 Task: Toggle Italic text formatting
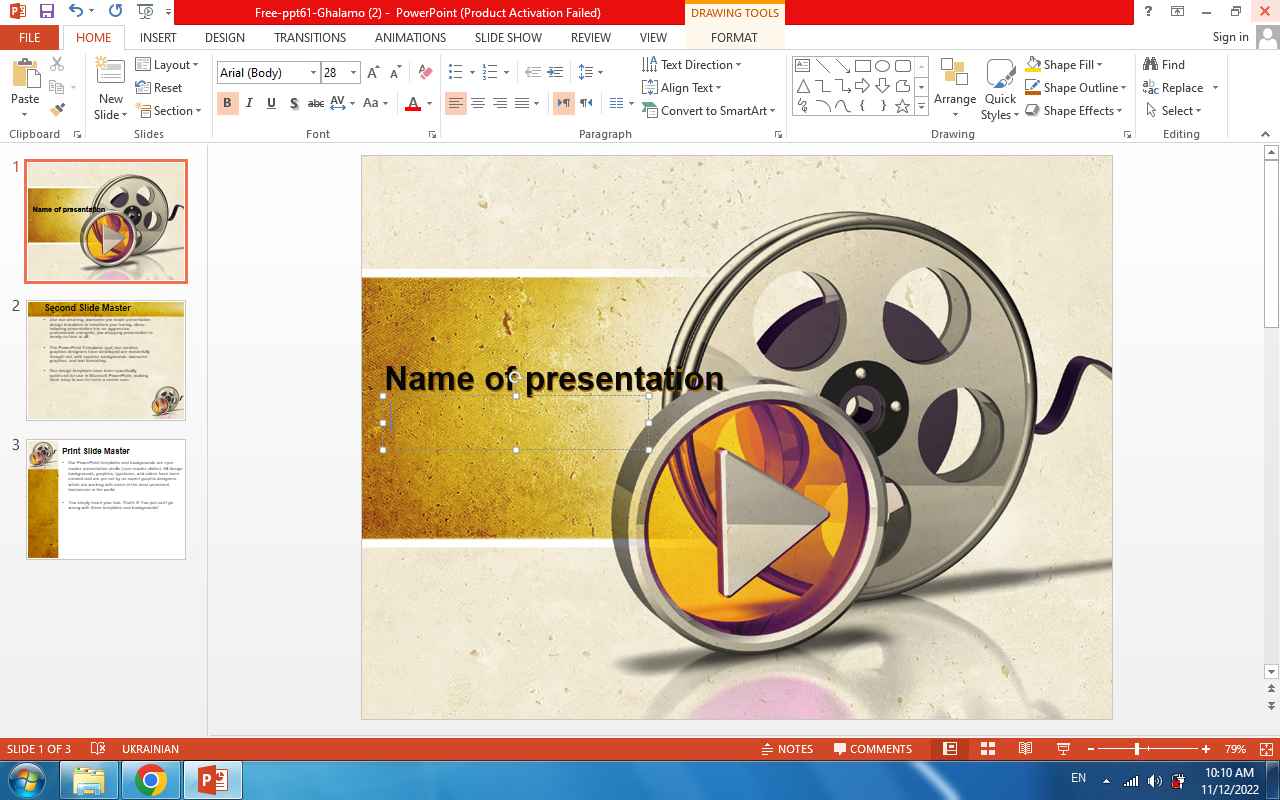(x=249, y=103)
